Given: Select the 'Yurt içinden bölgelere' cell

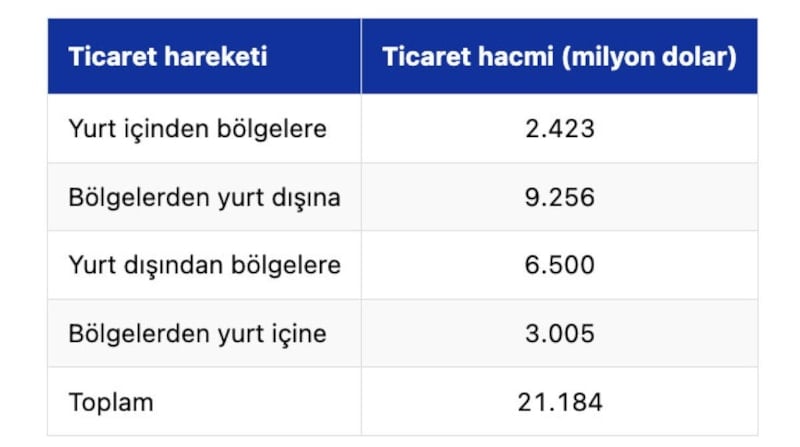Looking at the screenshot, I should click(198, 129).
